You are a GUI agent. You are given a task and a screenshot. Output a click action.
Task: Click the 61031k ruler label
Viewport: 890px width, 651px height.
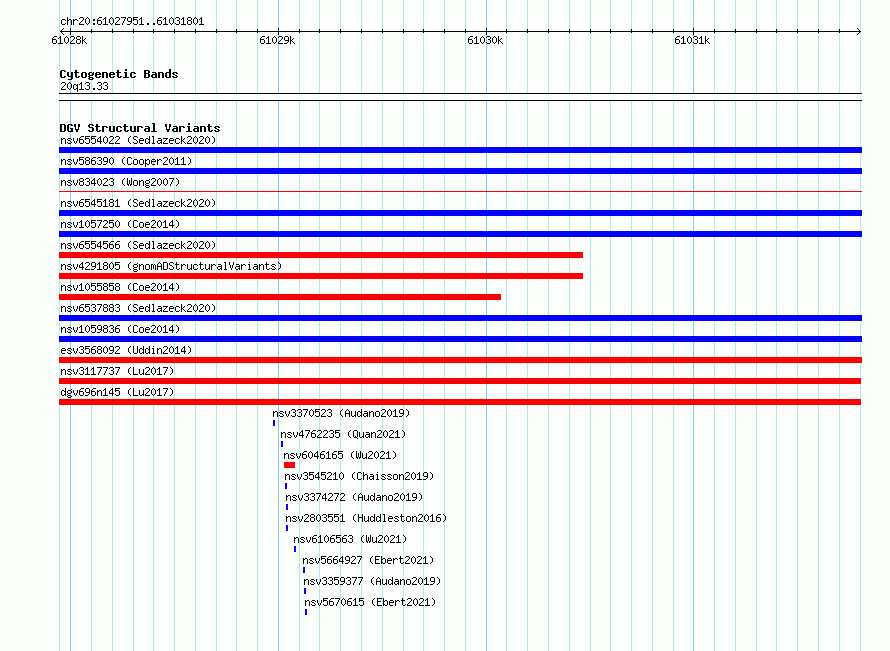coord(692,40)
